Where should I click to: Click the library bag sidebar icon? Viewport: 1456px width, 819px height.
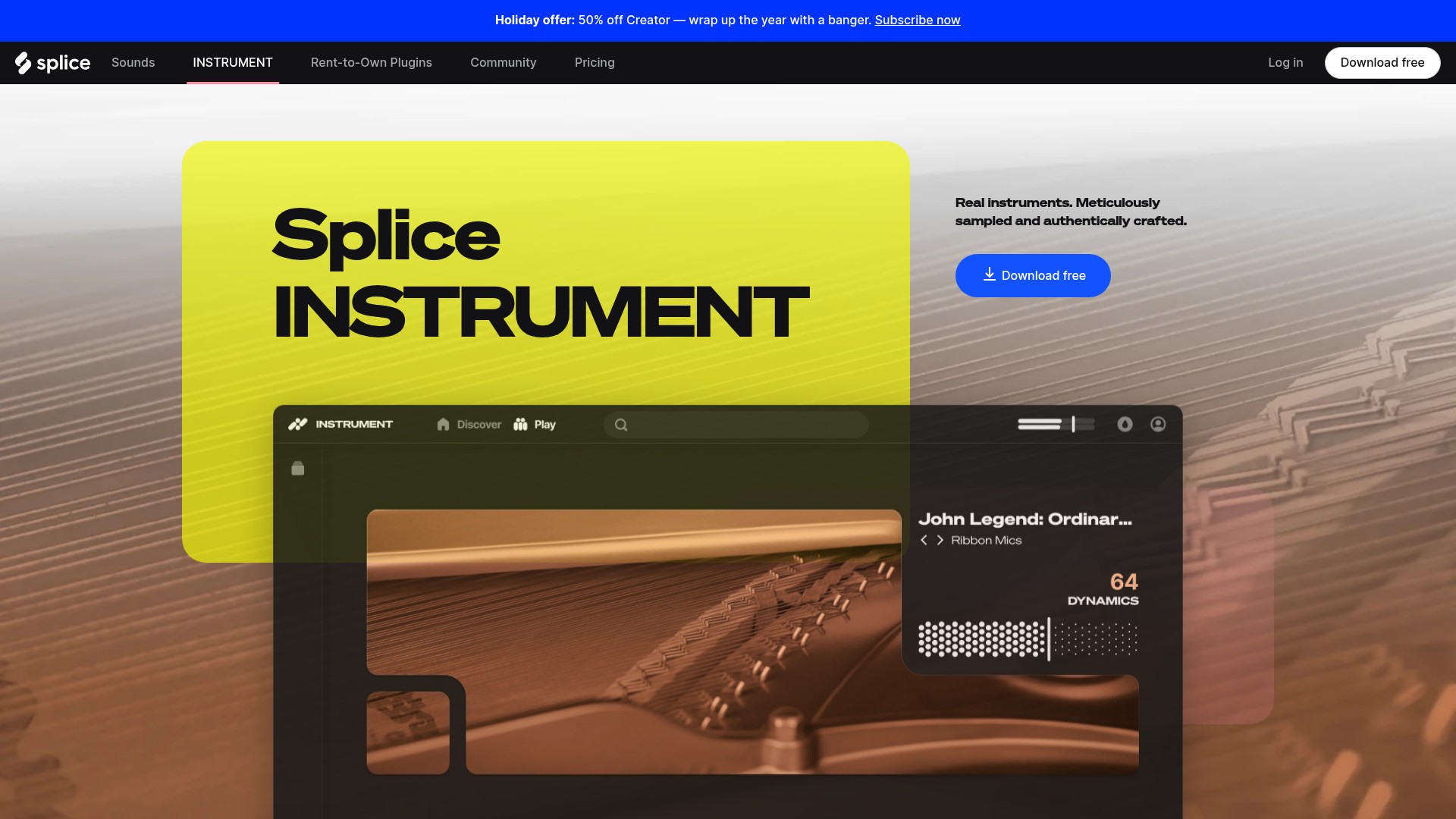pyautogui.click(x=298, y=469)
